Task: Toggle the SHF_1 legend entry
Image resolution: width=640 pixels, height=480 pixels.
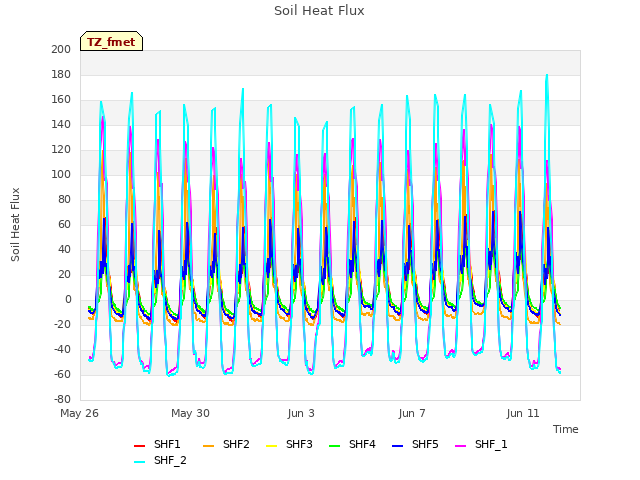Action: point(481,444)
